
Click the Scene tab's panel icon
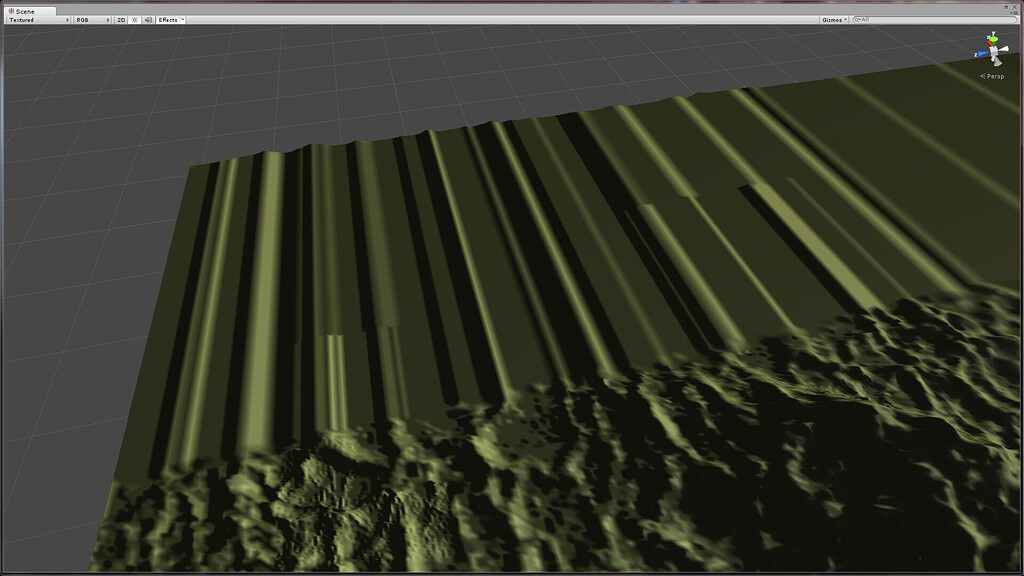(x=11, y=12)
